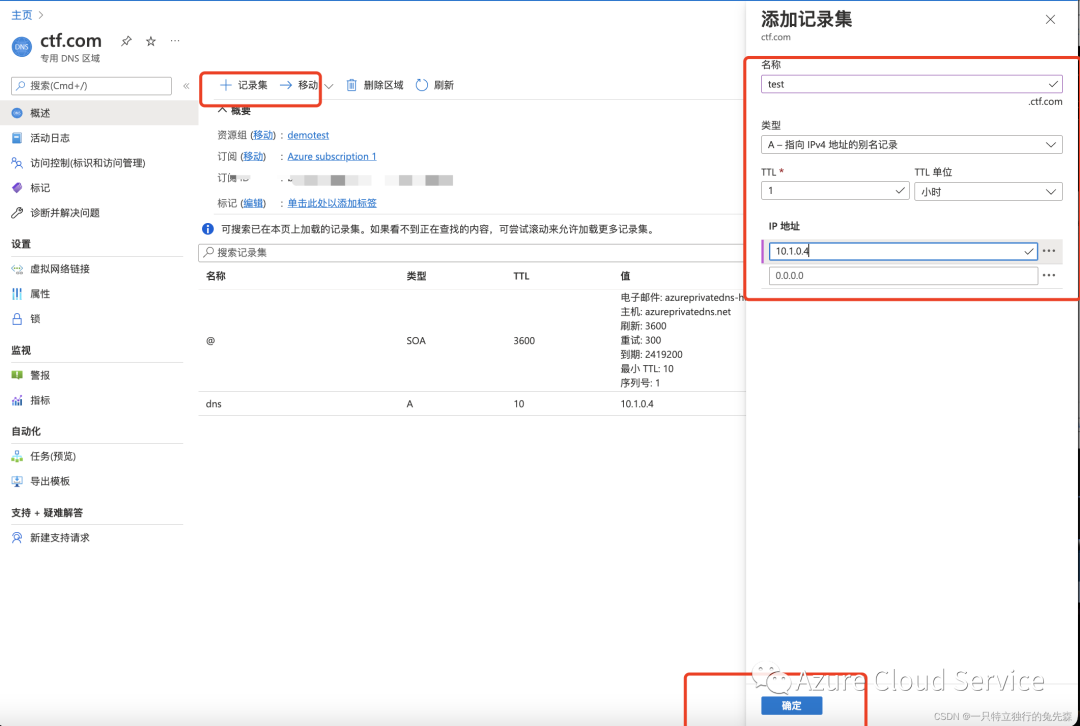Click the TTL column header

[521, 276]
